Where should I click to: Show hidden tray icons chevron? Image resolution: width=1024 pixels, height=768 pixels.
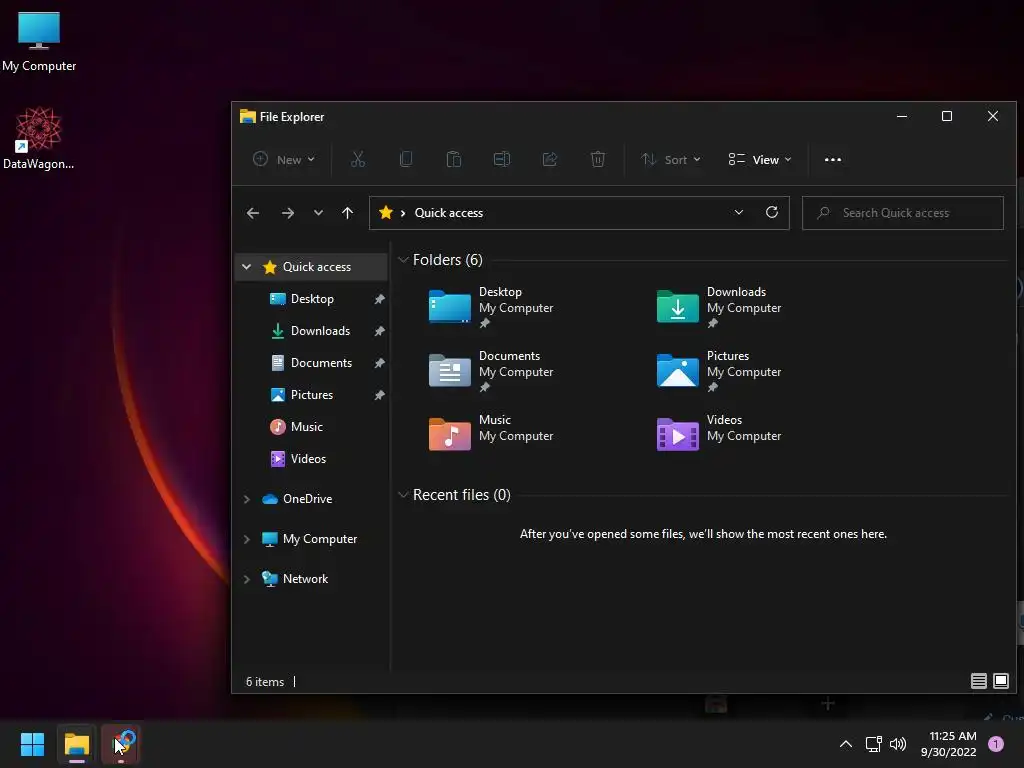(846, 744)
